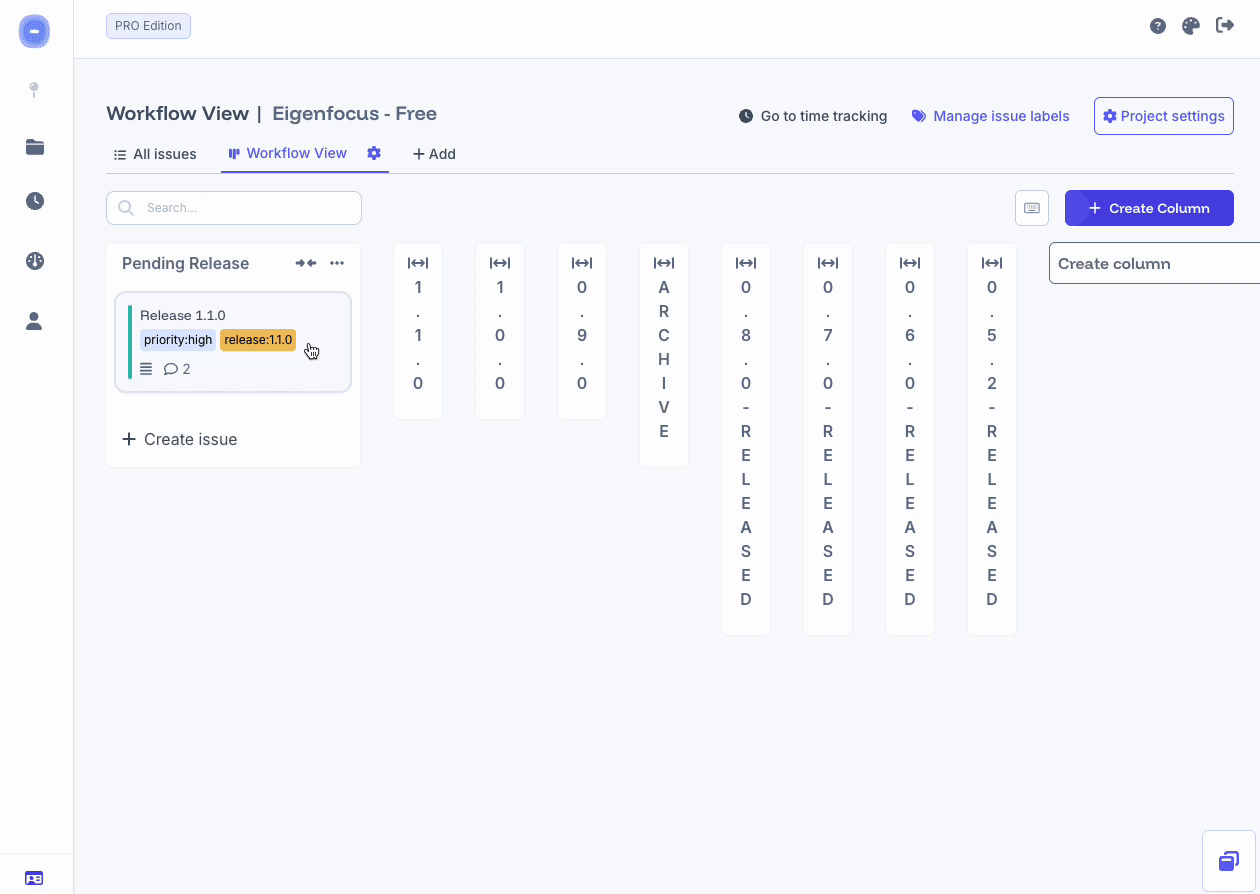
Task: Click the keyboard shortcuts icon button
Action: (x=1032, y=208)
